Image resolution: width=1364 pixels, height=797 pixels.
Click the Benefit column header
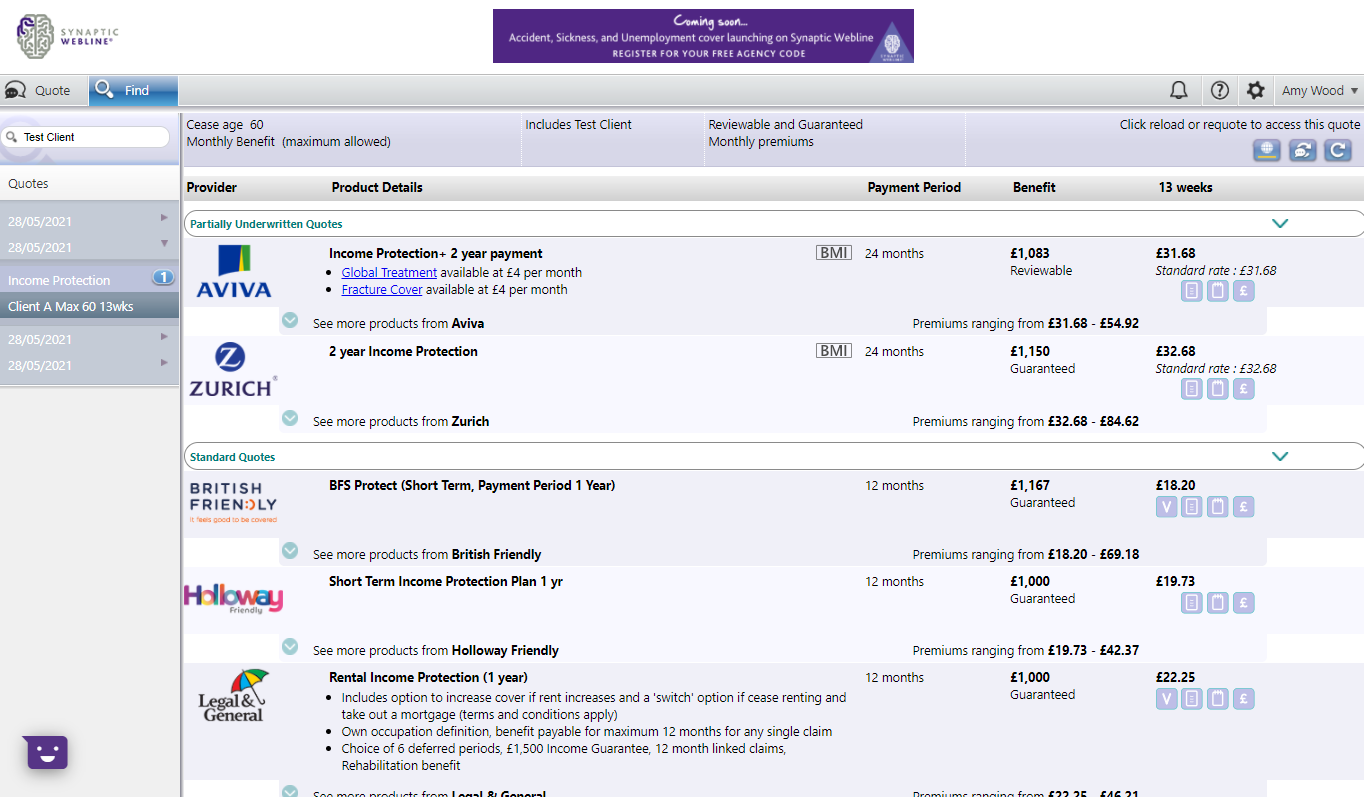[x=1034, y=187]
